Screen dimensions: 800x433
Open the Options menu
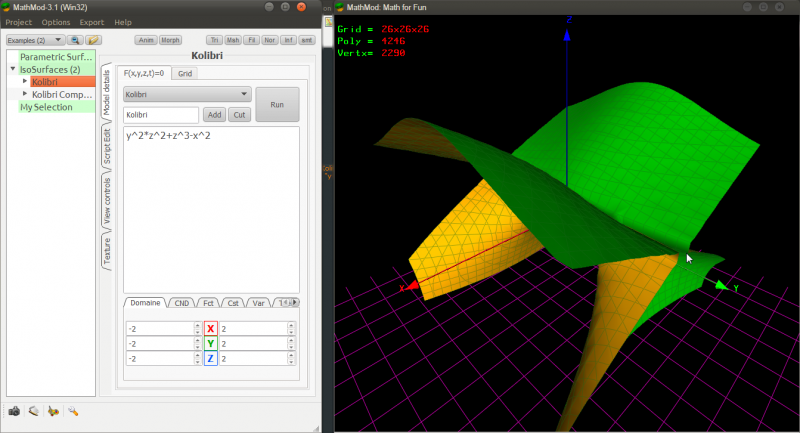56,22
